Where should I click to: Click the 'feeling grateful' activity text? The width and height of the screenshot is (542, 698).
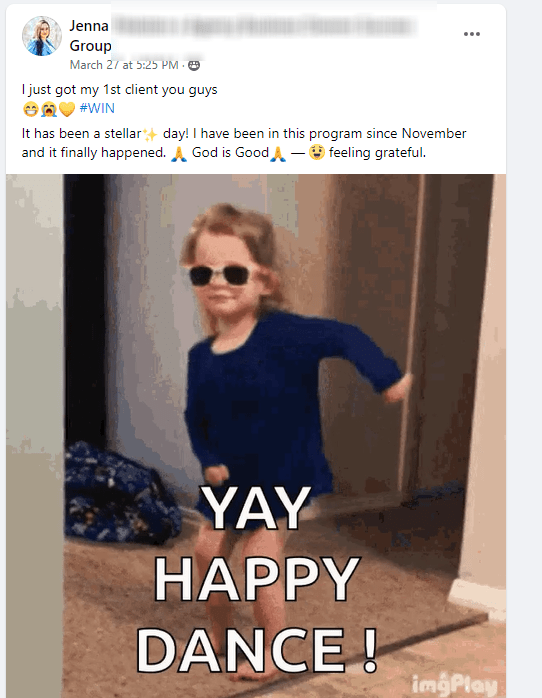377,153
